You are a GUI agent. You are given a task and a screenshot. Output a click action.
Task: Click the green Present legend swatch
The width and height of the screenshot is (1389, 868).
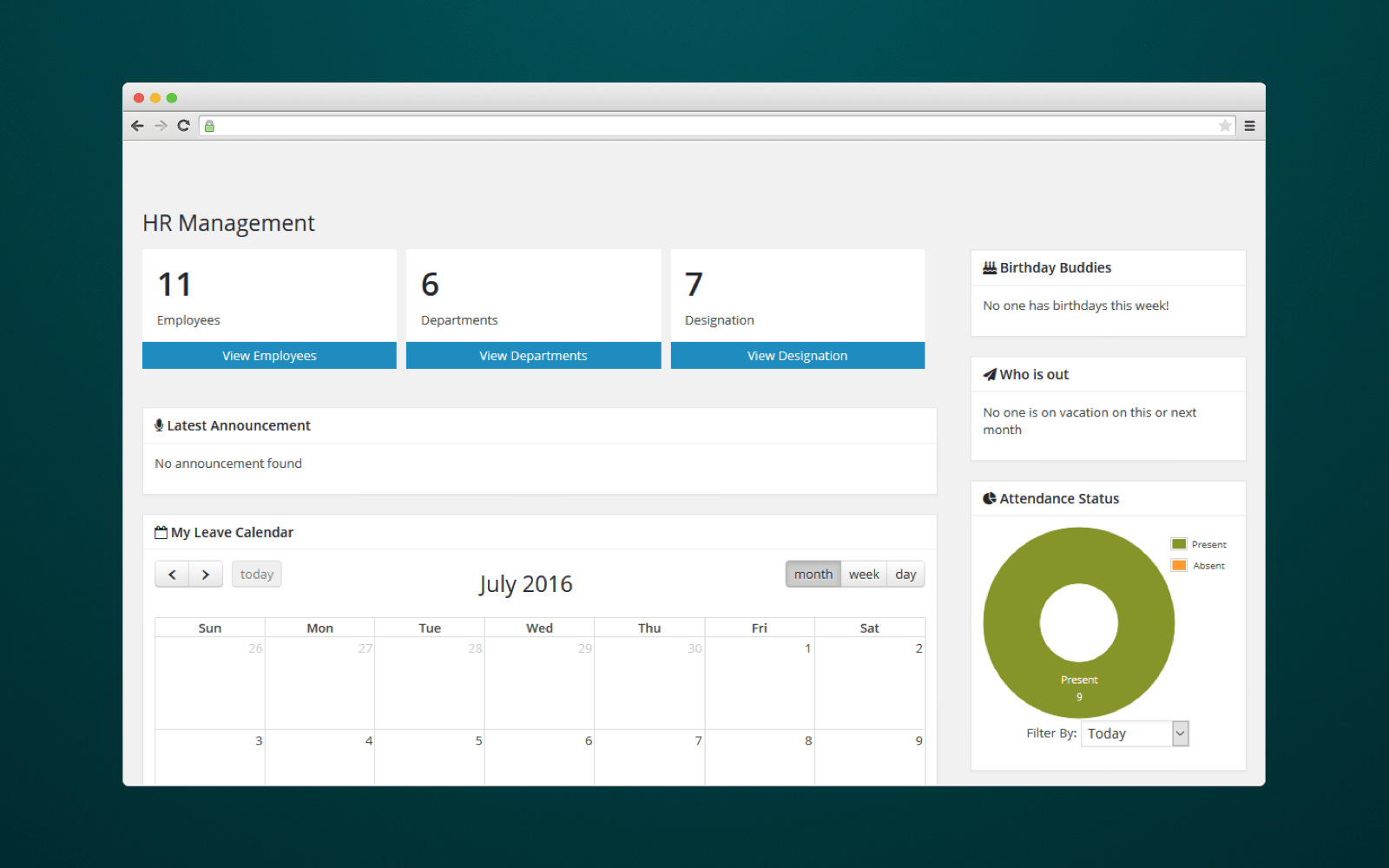pyautogui.click(x=1178, y=543)
